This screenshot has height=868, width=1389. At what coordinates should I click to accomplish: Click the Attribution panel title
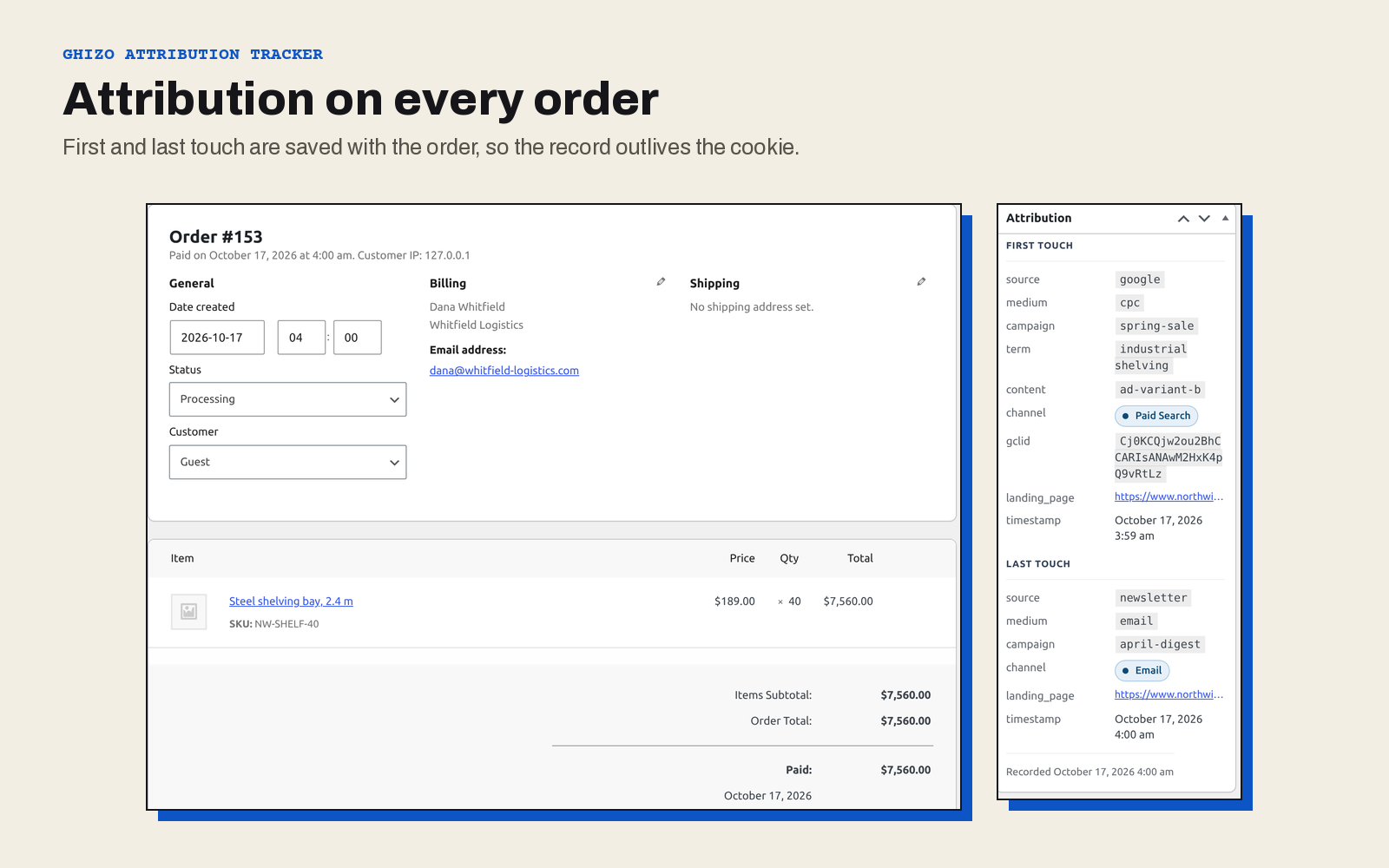pos(1038,218)
